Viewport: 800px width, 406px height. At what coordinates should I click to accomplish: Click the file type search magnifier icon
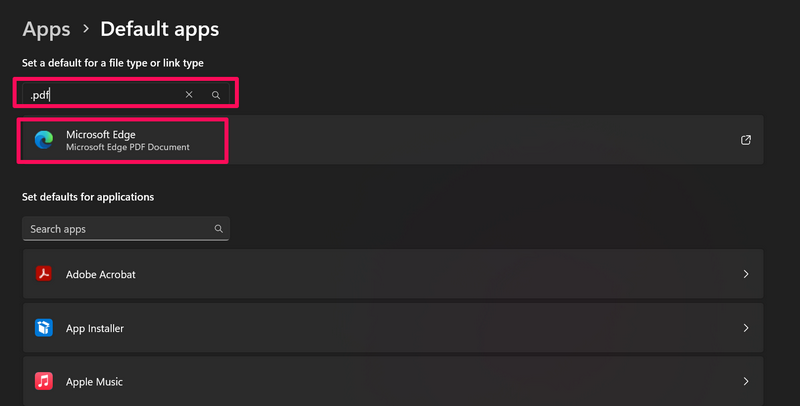[x=215, y=95]
